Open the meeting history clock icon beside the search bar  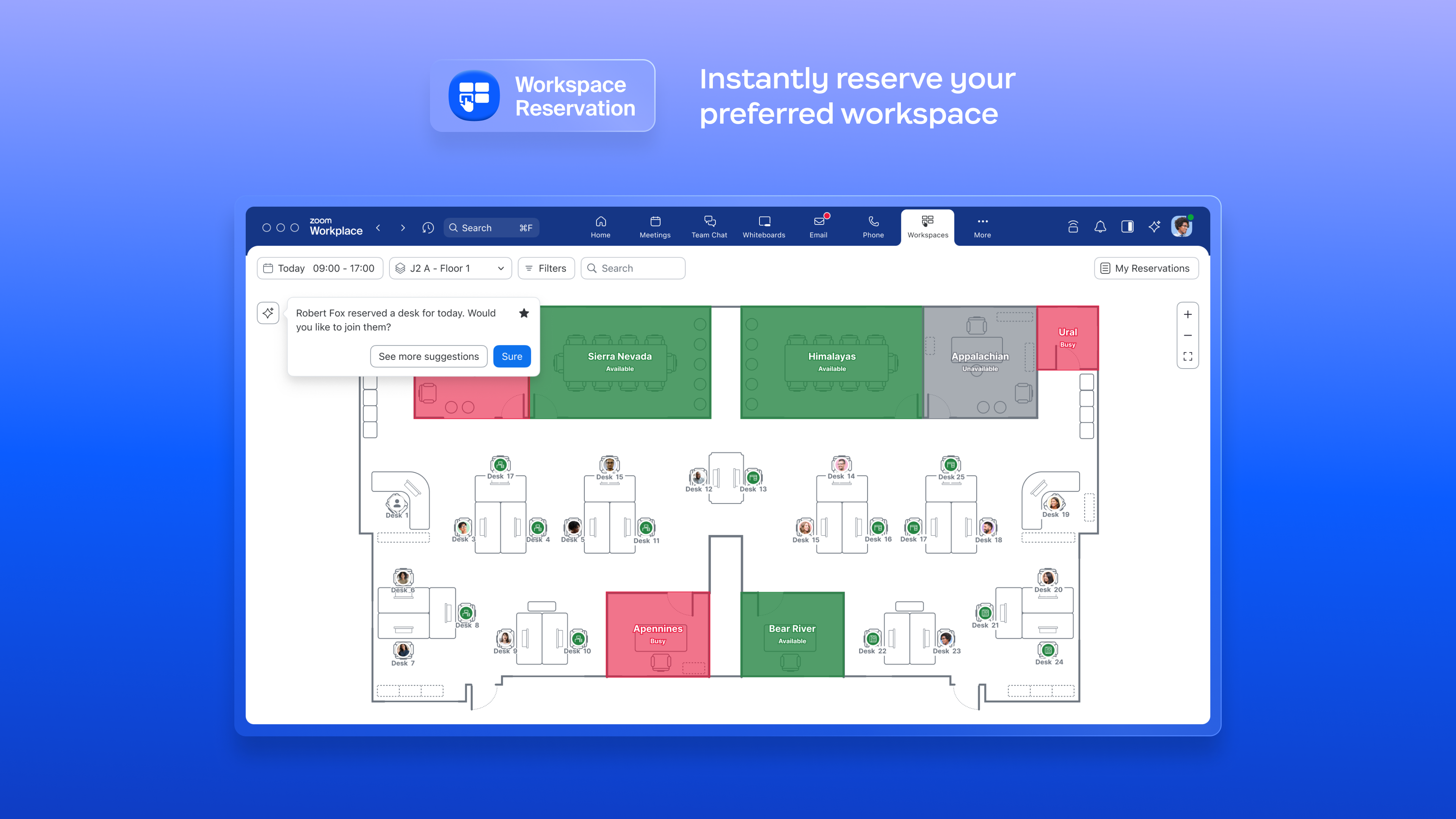[x=428, y=228]
